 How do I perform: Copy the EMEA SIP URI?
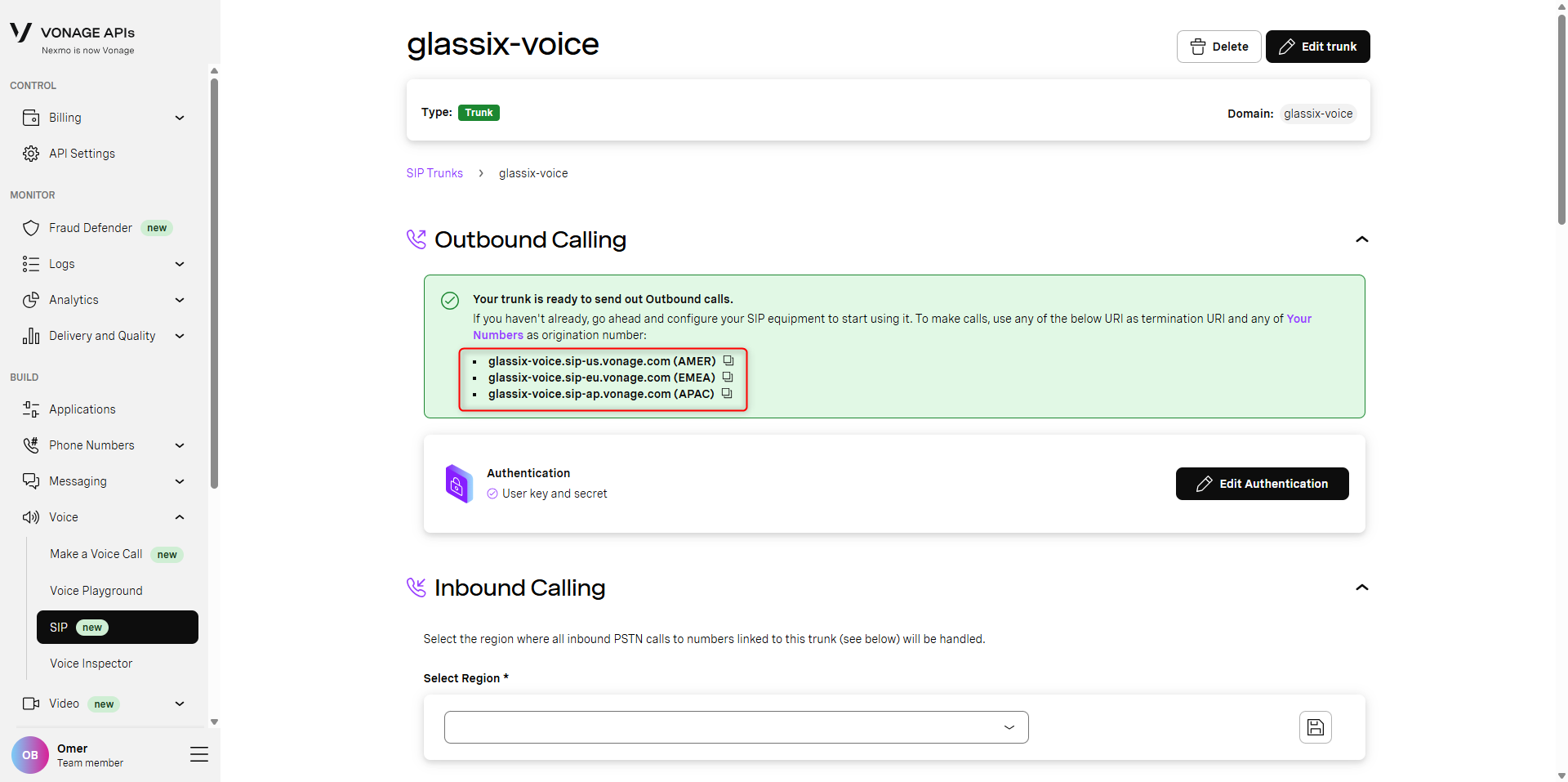click(728, 377)
